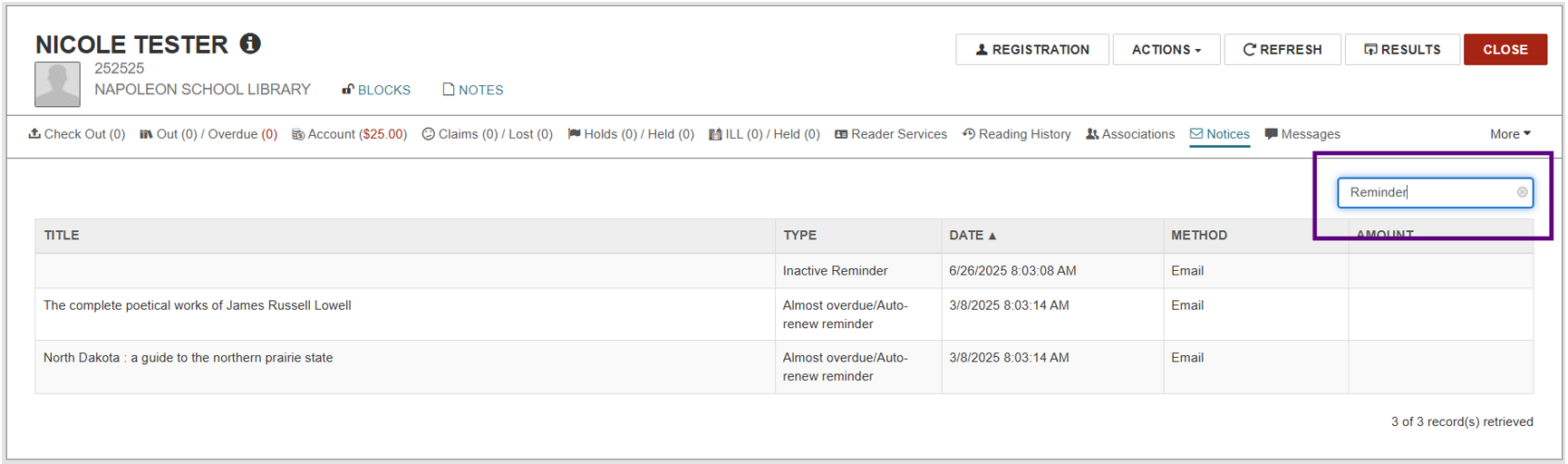Open the Registration button
Screen dimensions: 1568x464
pos(1032,50)
